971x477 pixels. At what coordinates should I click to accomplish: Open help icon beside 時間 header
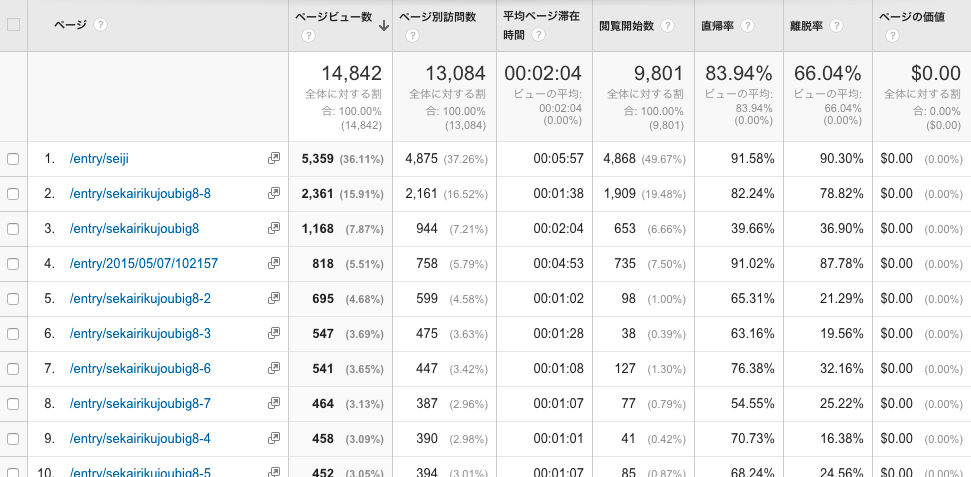point(538,35)
